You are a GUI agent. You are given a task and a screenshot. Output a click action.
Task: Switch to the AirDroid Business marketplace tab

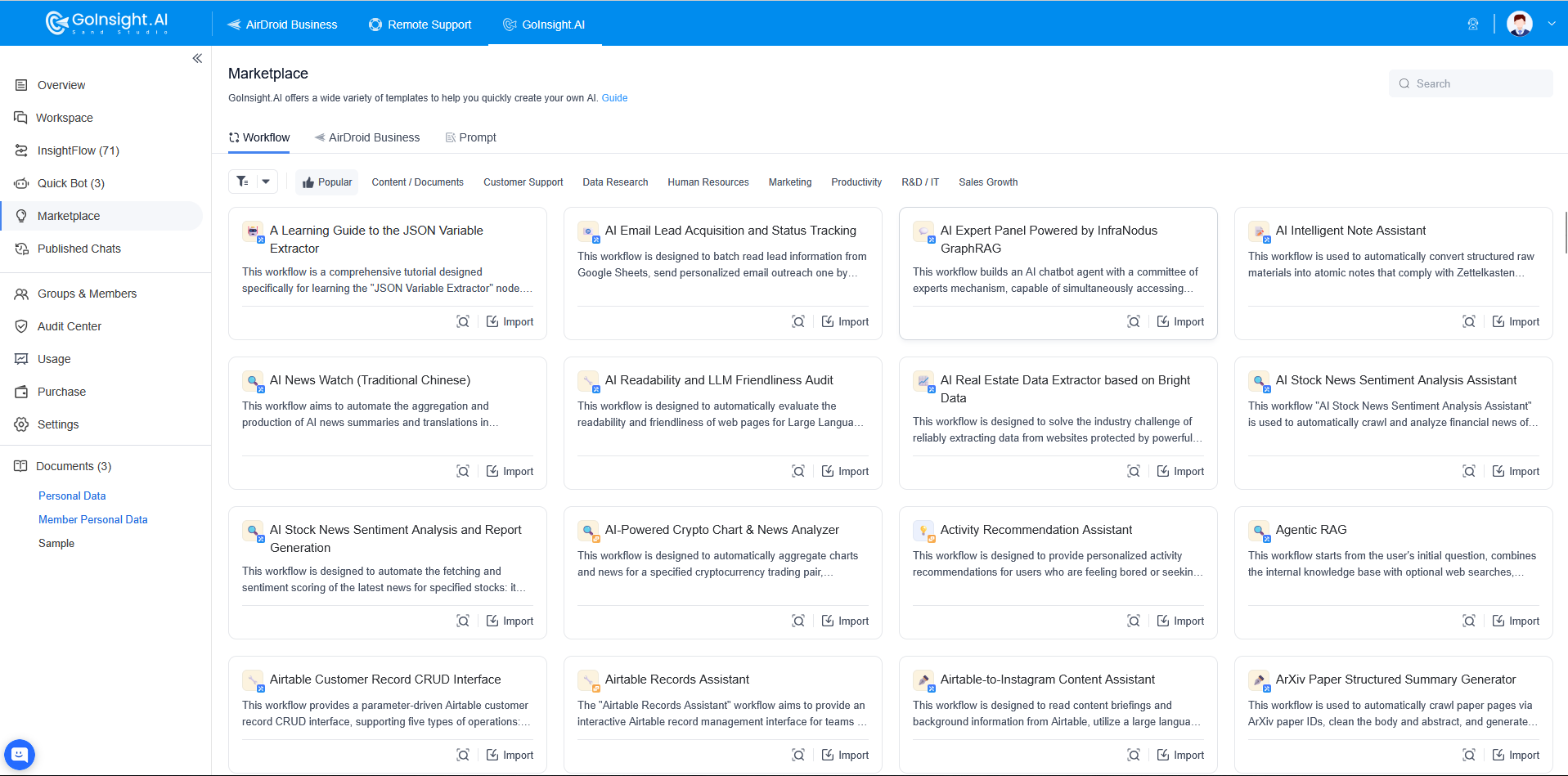[x=367, y=137]
